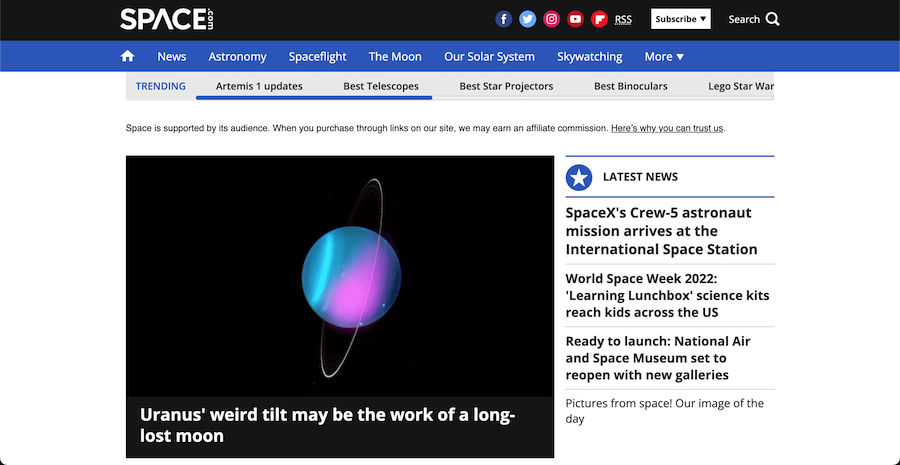The image size is (900, 465).
Task: Click the LATEST NEWS heading
Action: point(640,177)
